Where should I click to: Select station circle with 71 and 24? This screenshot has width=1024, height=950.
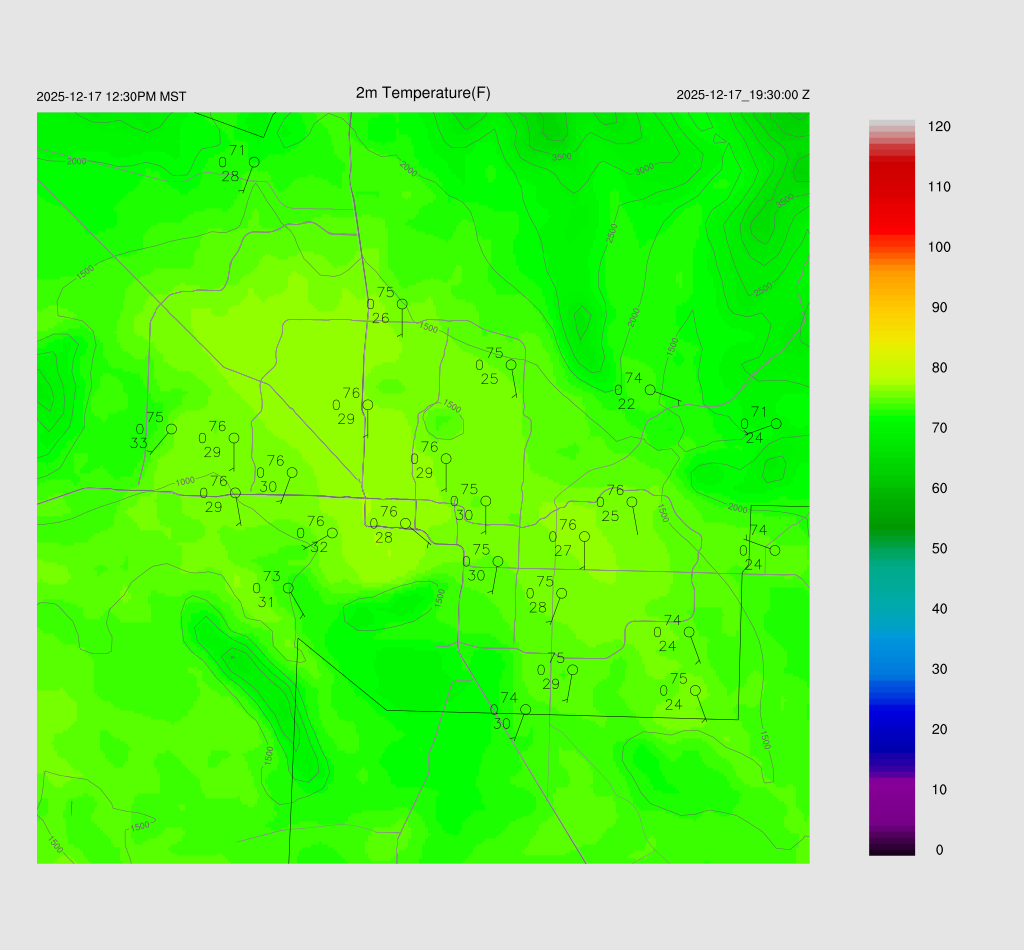(x=776, y=424)
